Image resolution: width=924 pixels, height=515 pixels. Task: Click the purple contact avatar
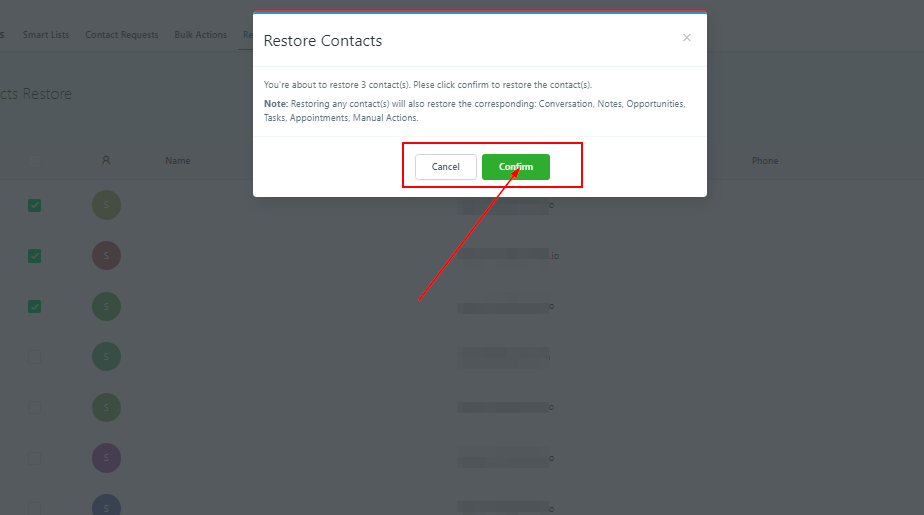106,458
